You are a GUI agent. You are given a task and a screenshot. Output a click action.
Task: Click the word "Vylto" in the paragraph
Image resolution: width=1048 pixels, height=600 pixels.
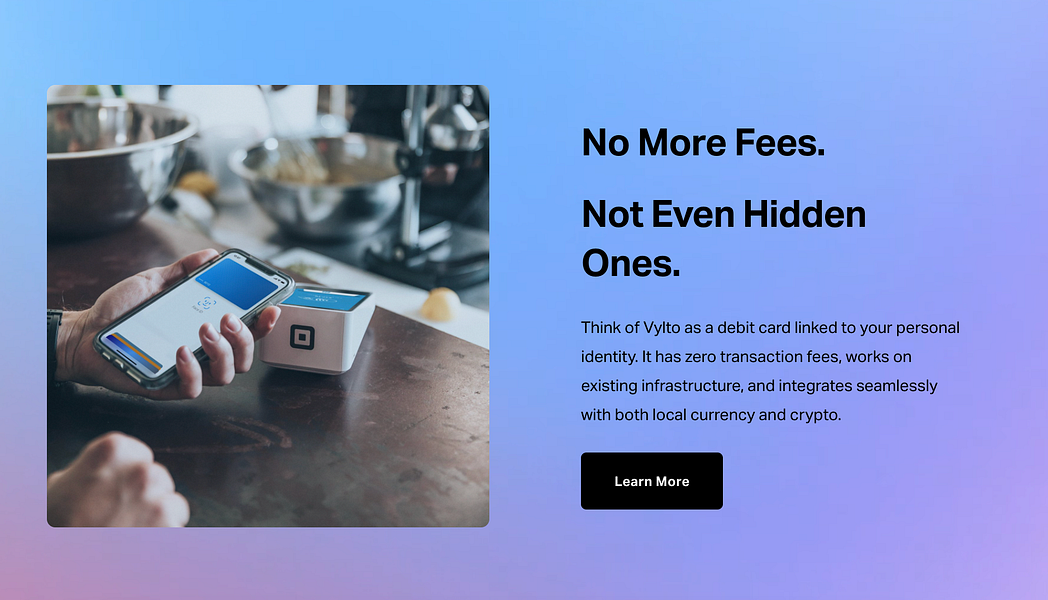click(x=662, y=328)
